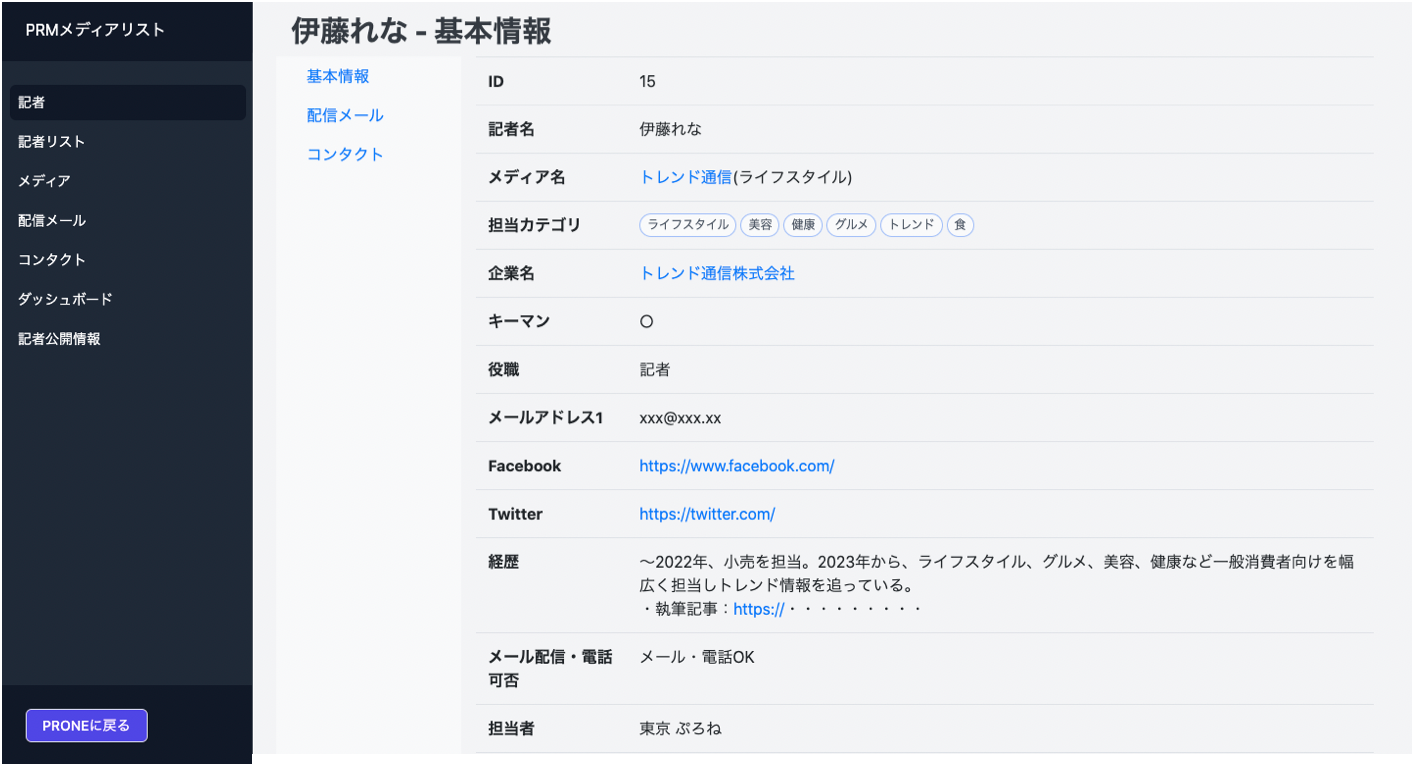Open the メディア sidebar section
The image size is (1422, 764).
[x=44, y=181]
